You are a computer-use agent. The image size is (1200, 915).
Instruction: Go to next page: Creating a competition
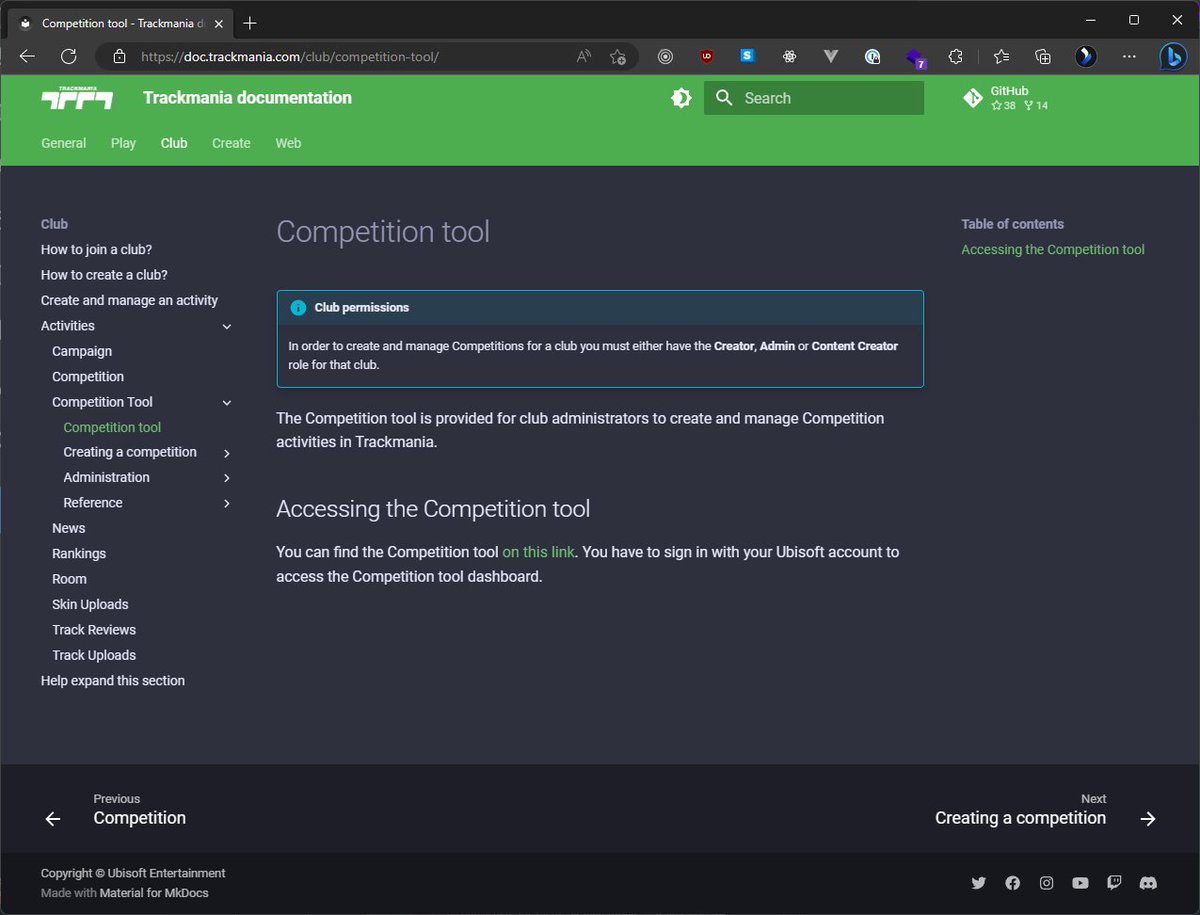pyautogui.click(x=1046, y=810)
